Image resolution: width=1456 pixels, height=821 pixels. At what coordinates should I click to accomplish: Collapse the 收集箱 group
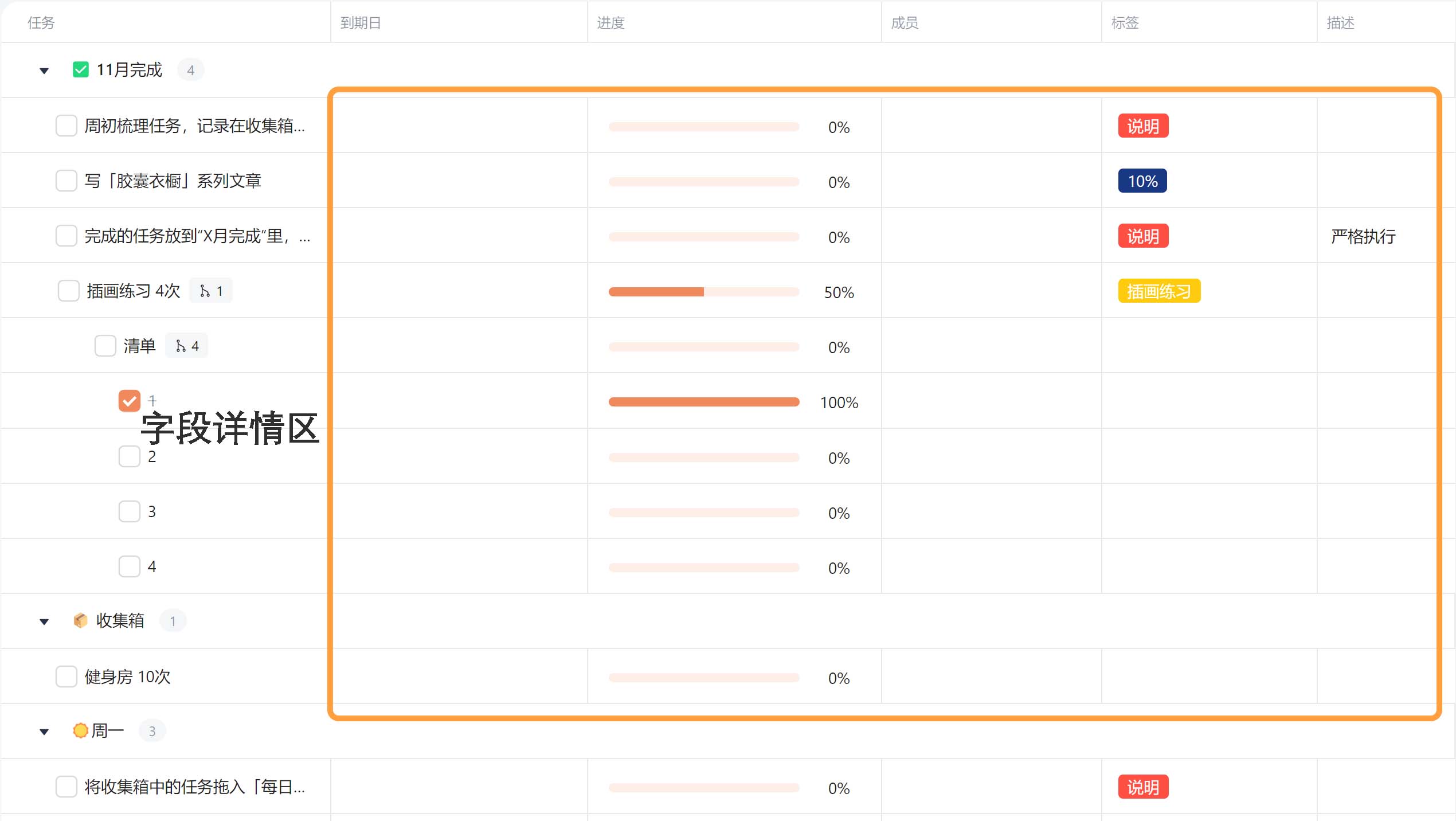pyautogui.click(x=44, y=621)
